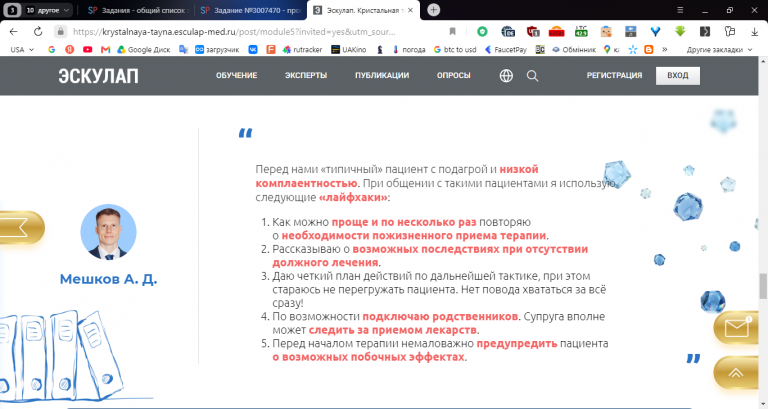Click the gold scroll-to-top arrow button
This screenshot has height=409, width=768.
738,372
